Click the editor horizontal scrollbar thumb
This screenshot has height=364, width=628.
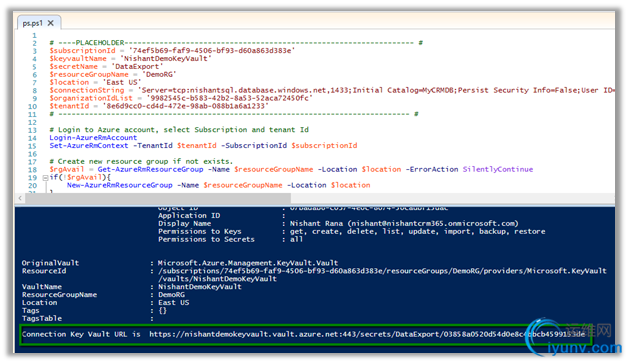point(158,198)
